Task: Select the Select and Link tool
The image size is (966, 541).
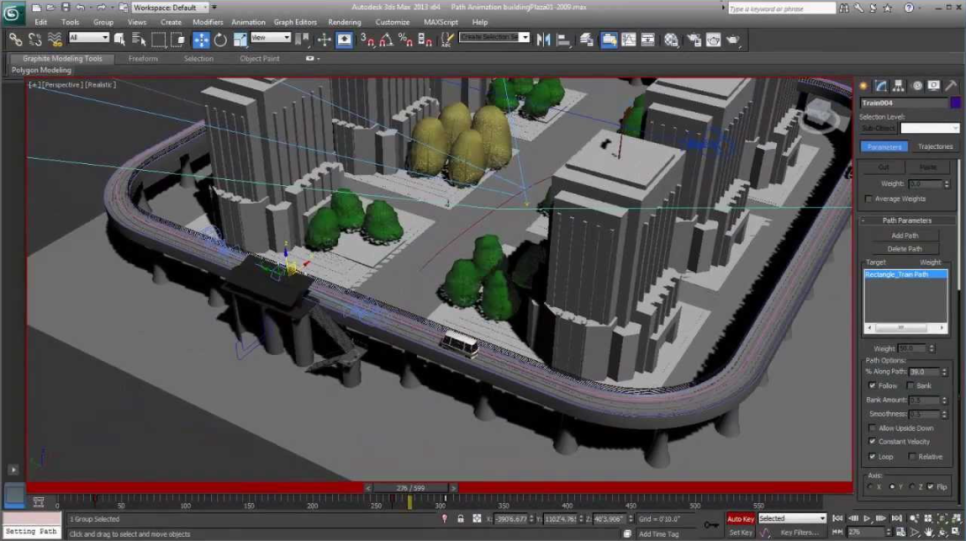Action: point(15,40)
